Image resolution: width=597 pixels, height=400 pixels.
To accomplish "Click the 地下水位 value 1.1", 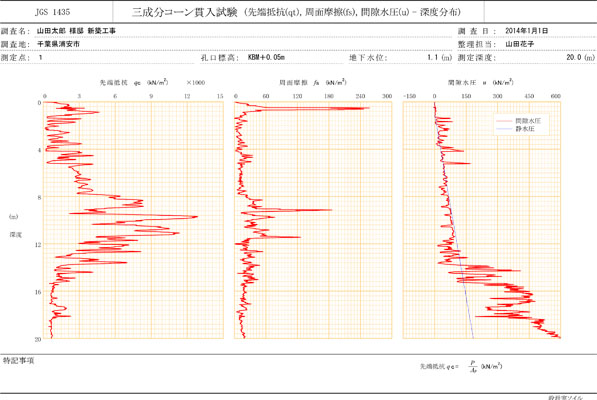I will tap(433, 57).
